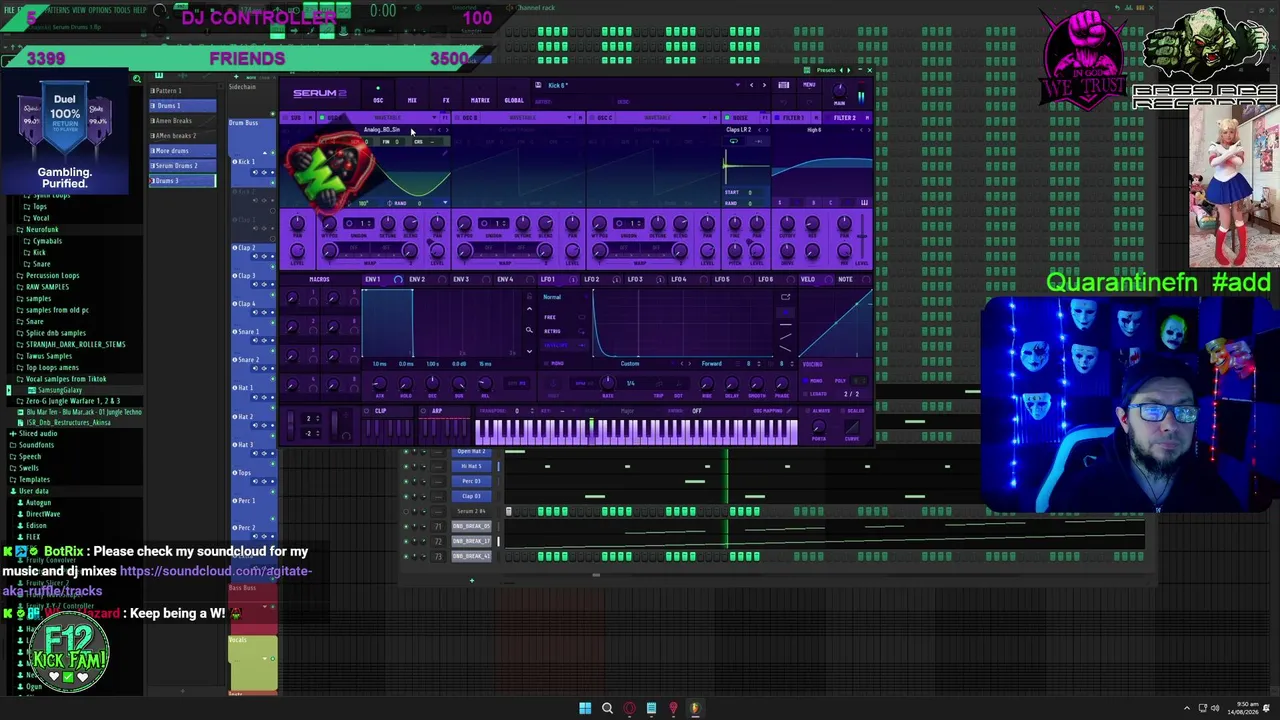Viewport: 1280px width, 720px height.
Task: Toggle OSC A on or off
Action: tap(323, 118)
